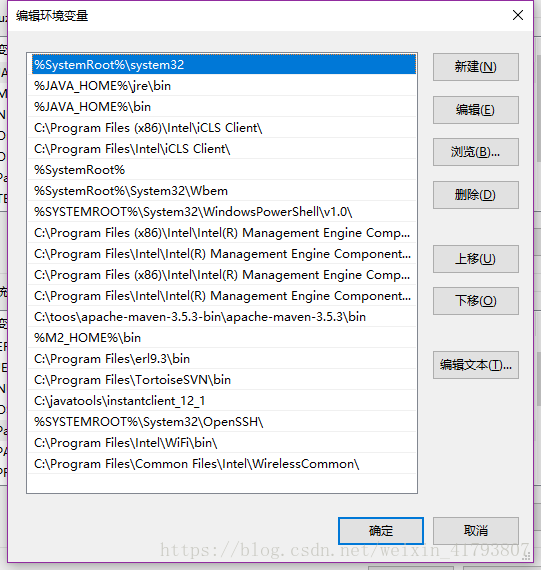Open 编辑文本(T)... edit text button

tap(476, 365)
